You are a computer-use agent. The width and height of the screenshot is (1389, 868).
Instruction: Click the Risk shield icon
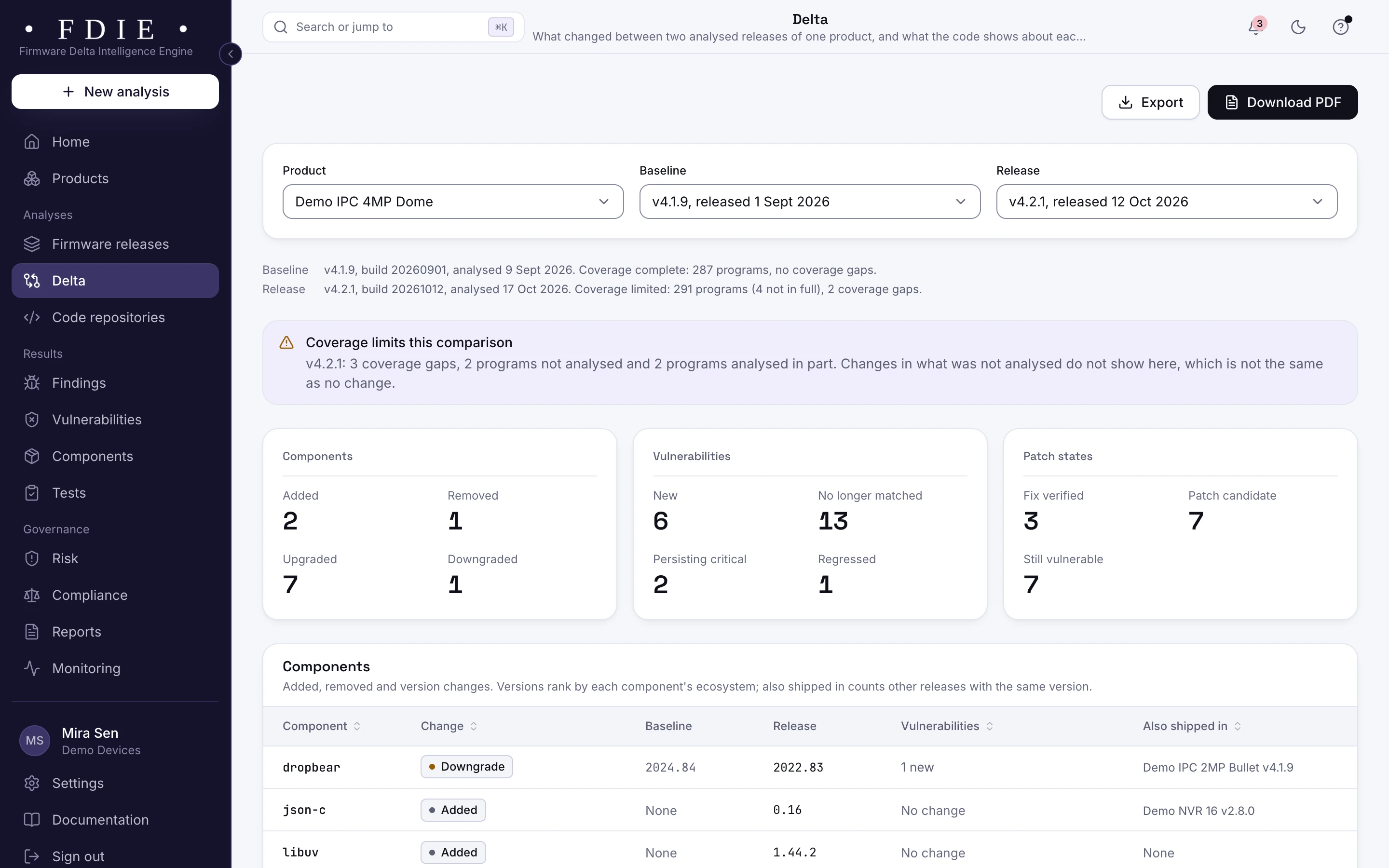(32, 558)
